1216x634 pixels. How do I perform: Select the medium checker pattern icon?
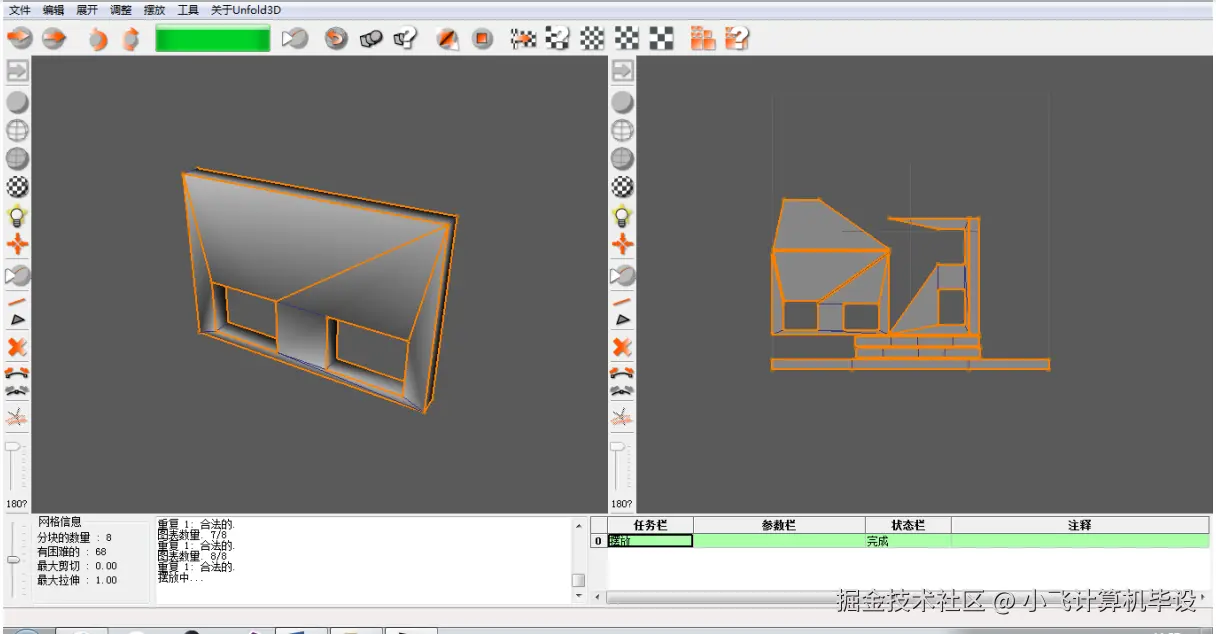[x=627, y=39]
